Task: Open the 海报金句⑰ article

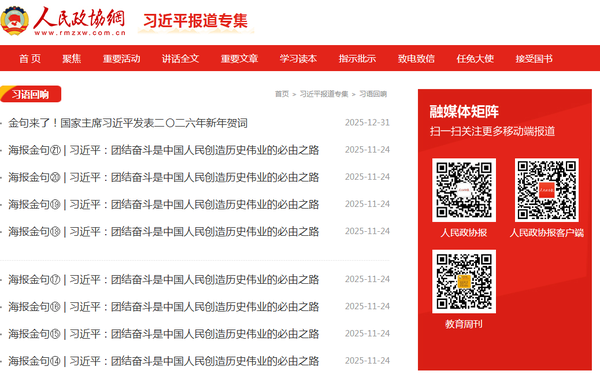Action: (x=164, y=280)
